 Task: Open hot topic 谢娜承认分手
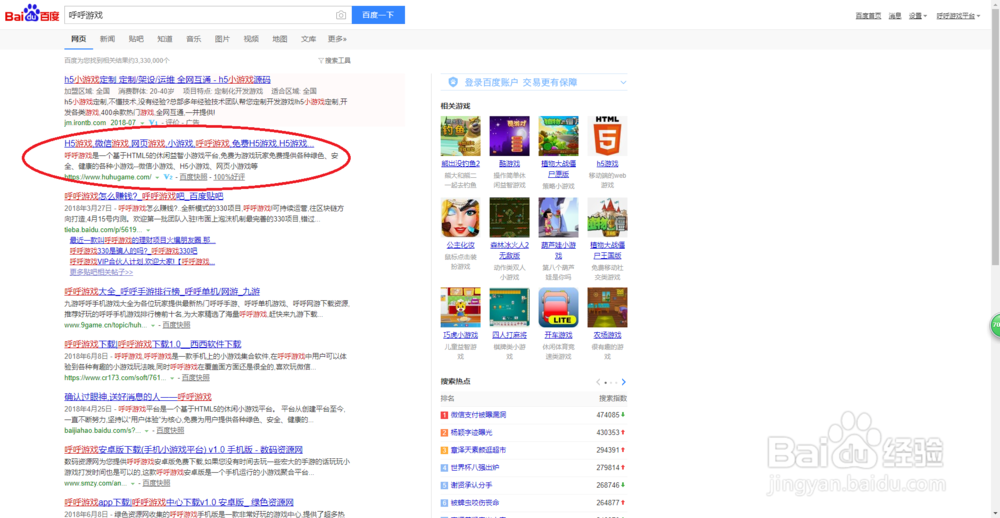point(471,485)
